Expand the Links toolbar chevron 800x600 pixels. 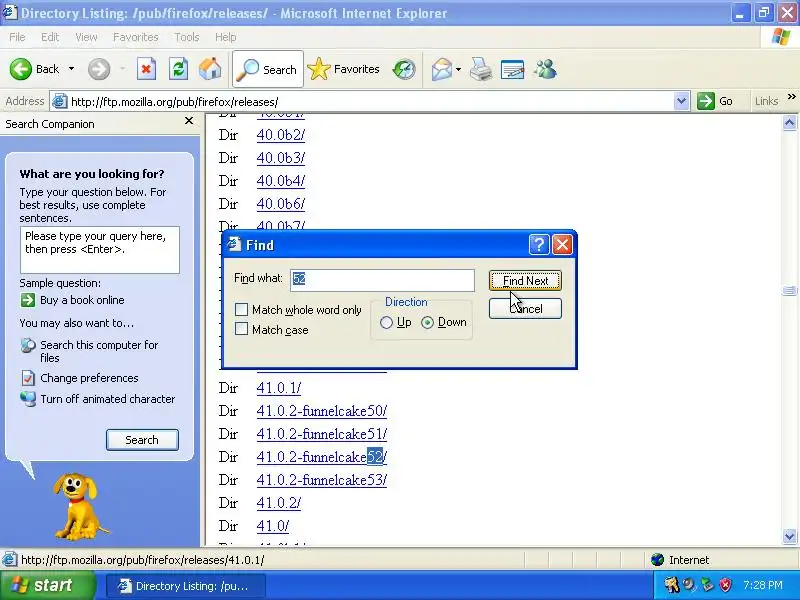(791, 96)
